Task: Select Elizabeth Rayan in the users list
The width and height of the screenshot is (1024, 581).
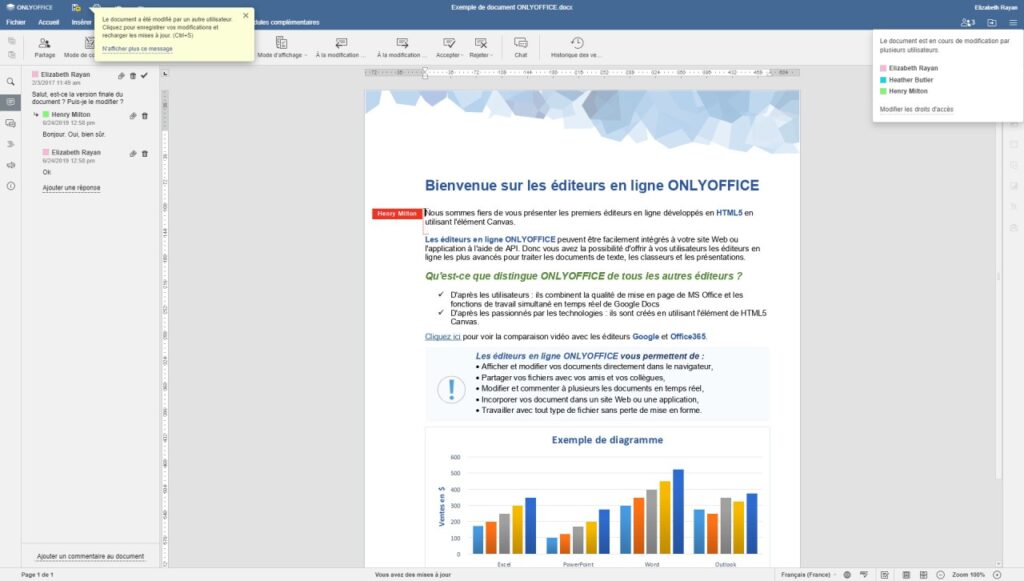Action: 909,68
